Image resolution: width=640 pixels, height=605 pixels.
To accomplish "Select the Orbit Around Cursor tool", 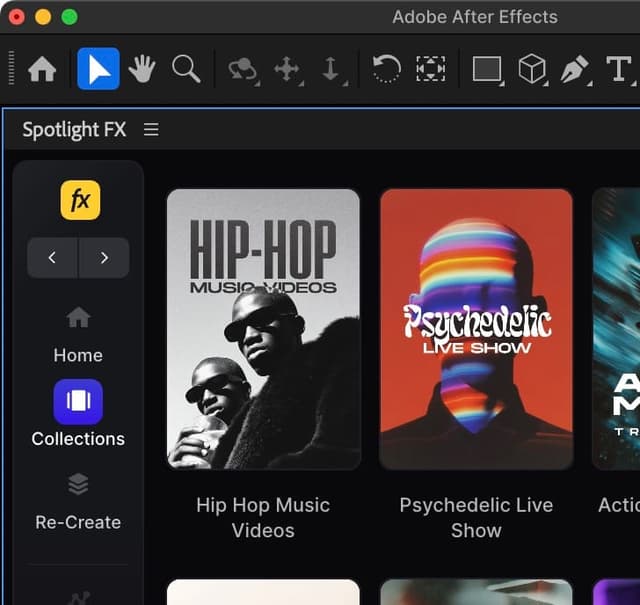I will tap(243, 69).
